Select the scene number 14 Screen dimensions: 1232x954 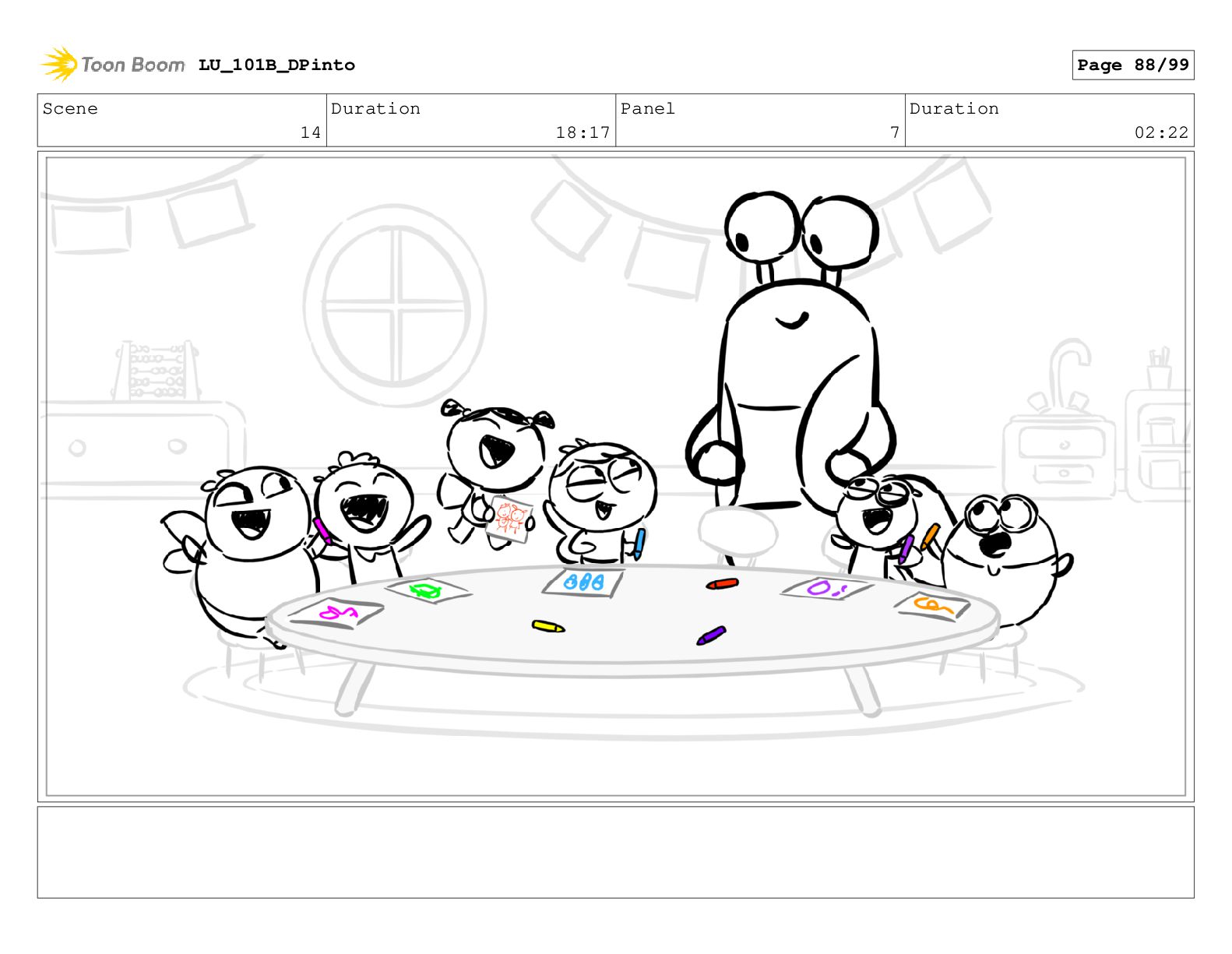[x=311, y=132]
